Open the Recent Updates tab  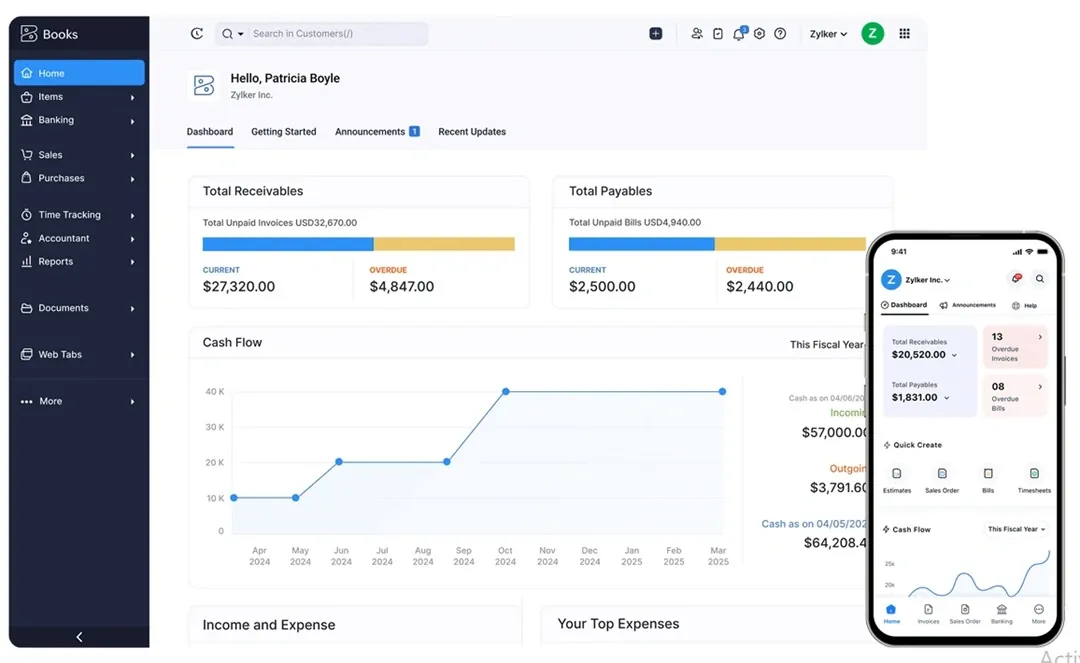click(x=472, y=131)
